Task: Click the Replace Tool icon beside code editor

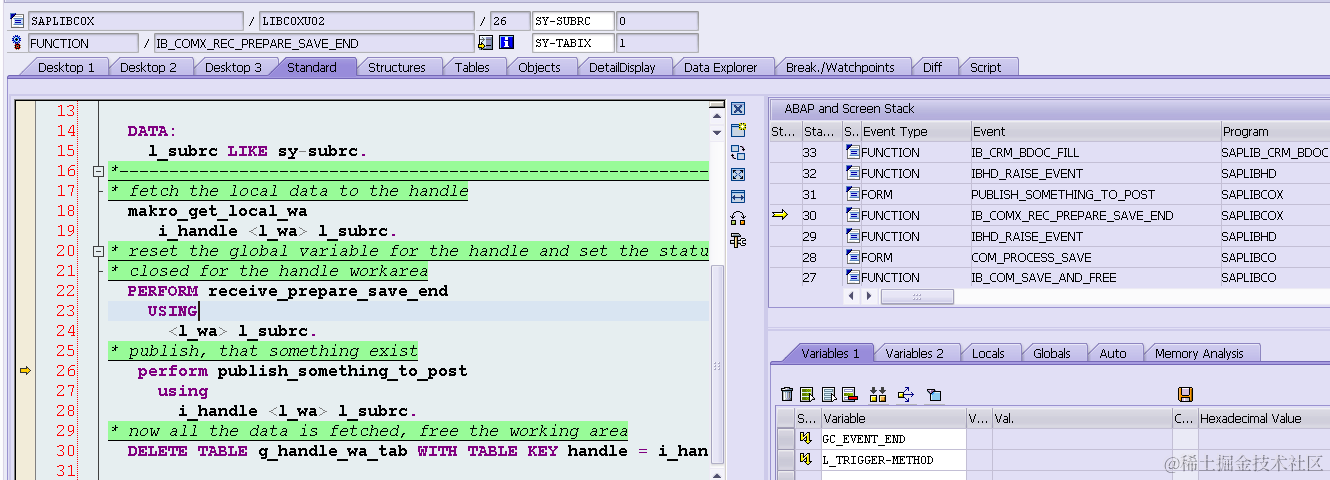Action: point(738,152)
